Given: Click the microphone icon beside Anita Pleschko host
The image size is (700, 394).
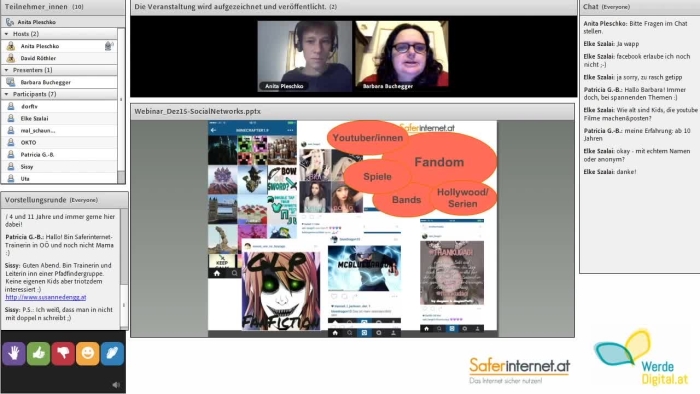Looking at the screenshot, I should [108, 46].
